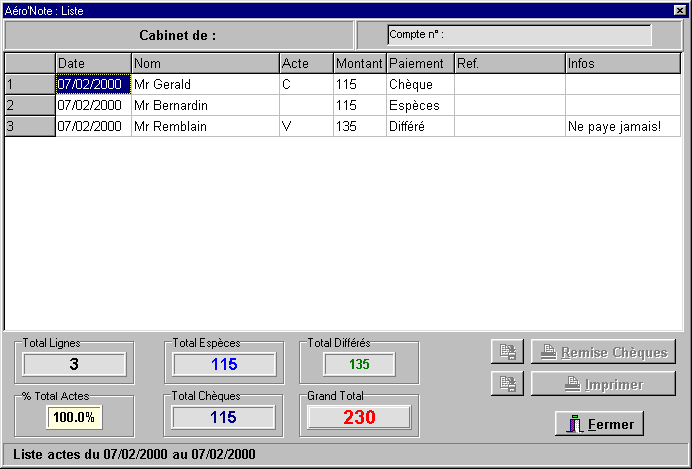Click the Total Chèques value field

coord(223,417)
